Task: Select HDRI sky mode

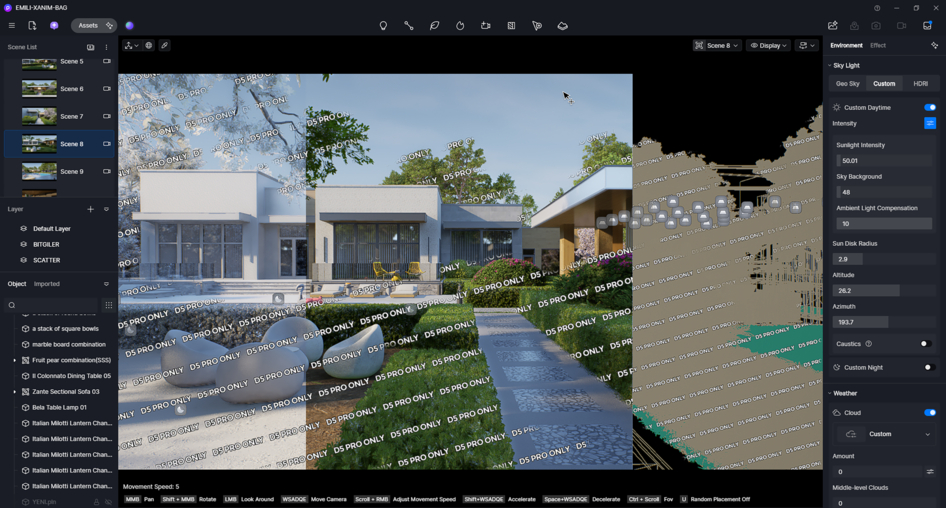Action: click(920, 84)
